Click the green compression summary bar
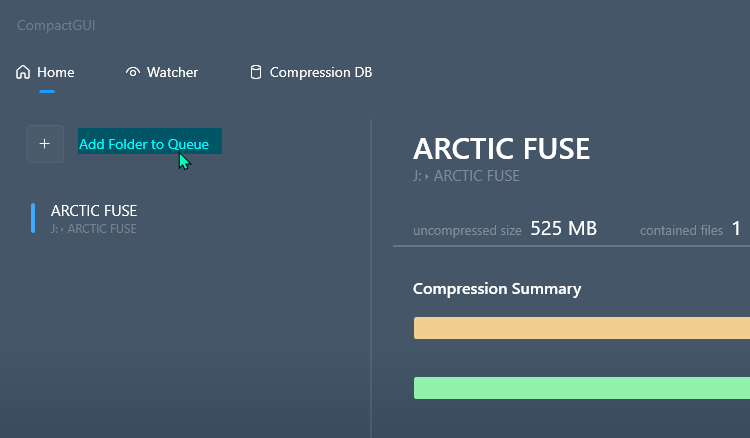The width and height of the screenshot is (750, 438). click(580, 388)
